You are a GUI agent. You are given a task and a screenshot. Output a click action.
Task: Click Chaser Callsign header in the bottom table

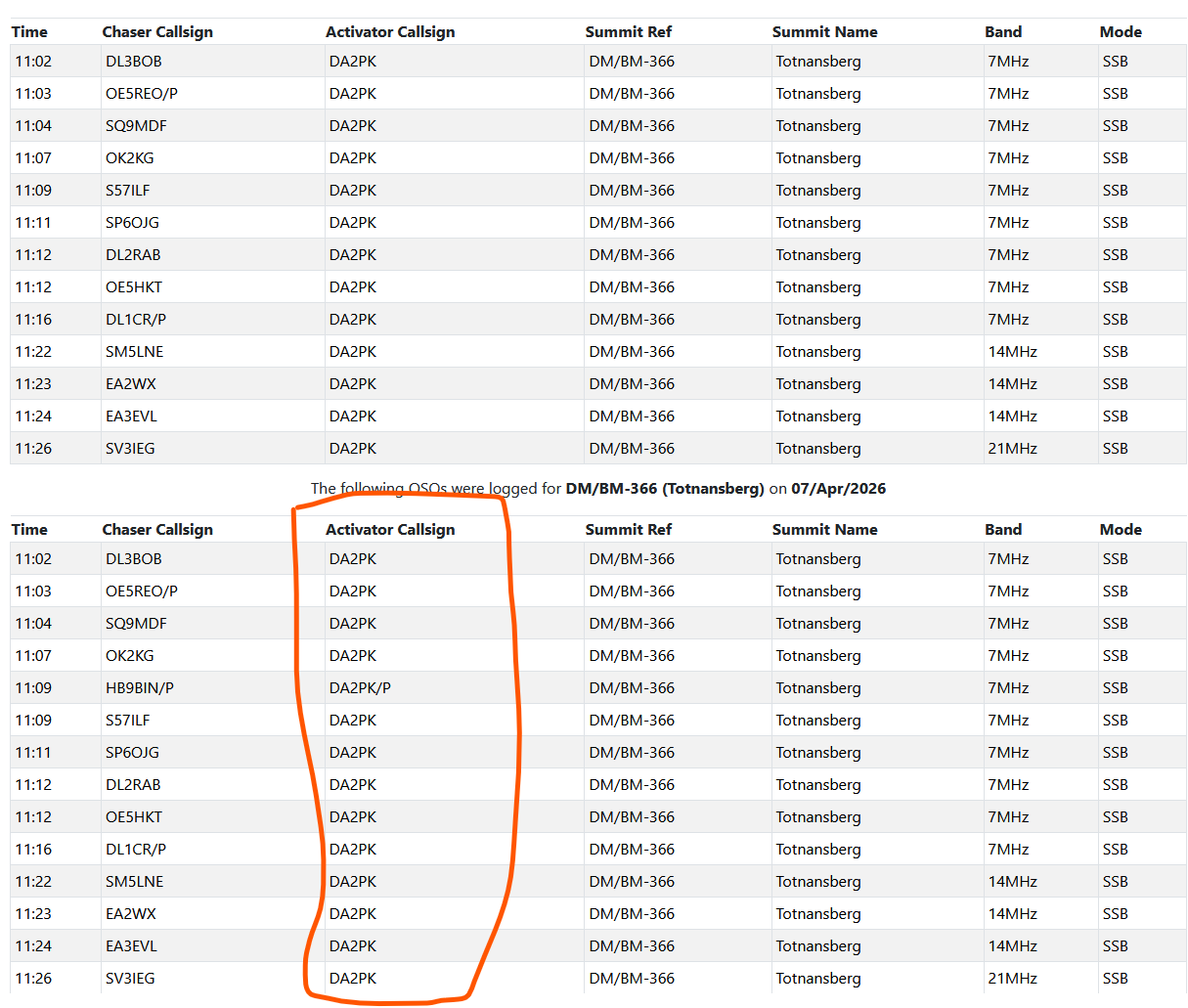click(x=157, y=529)
